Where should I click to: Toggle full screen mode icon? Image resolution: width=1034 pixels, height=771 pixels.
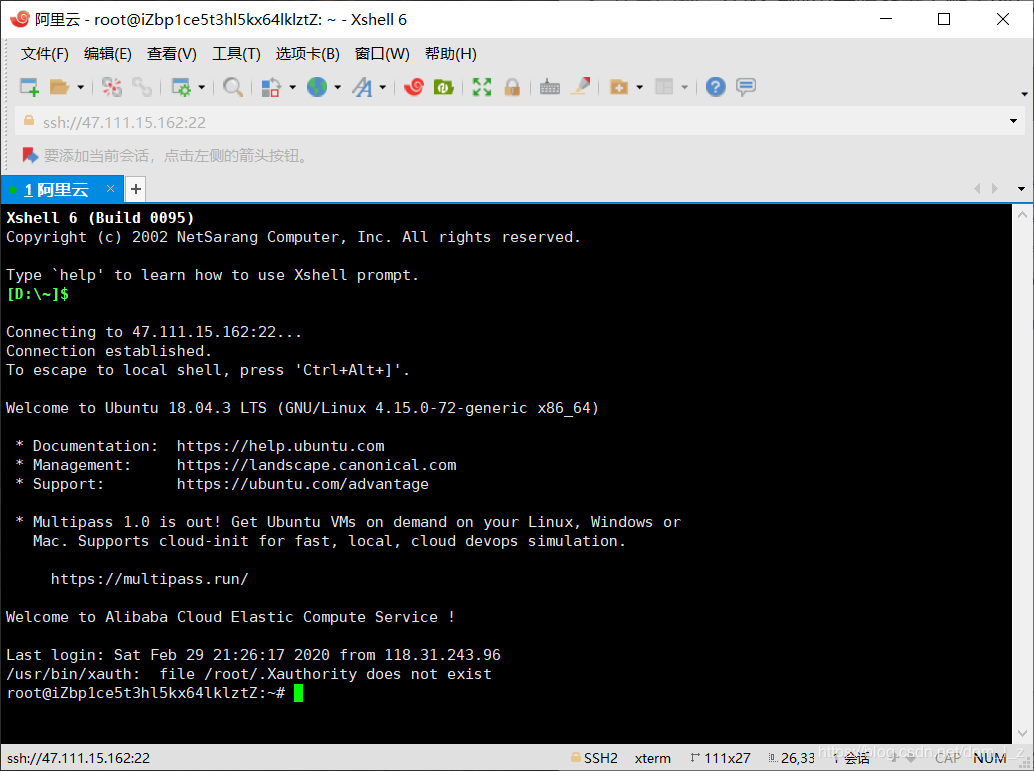[x=482, y=87]
